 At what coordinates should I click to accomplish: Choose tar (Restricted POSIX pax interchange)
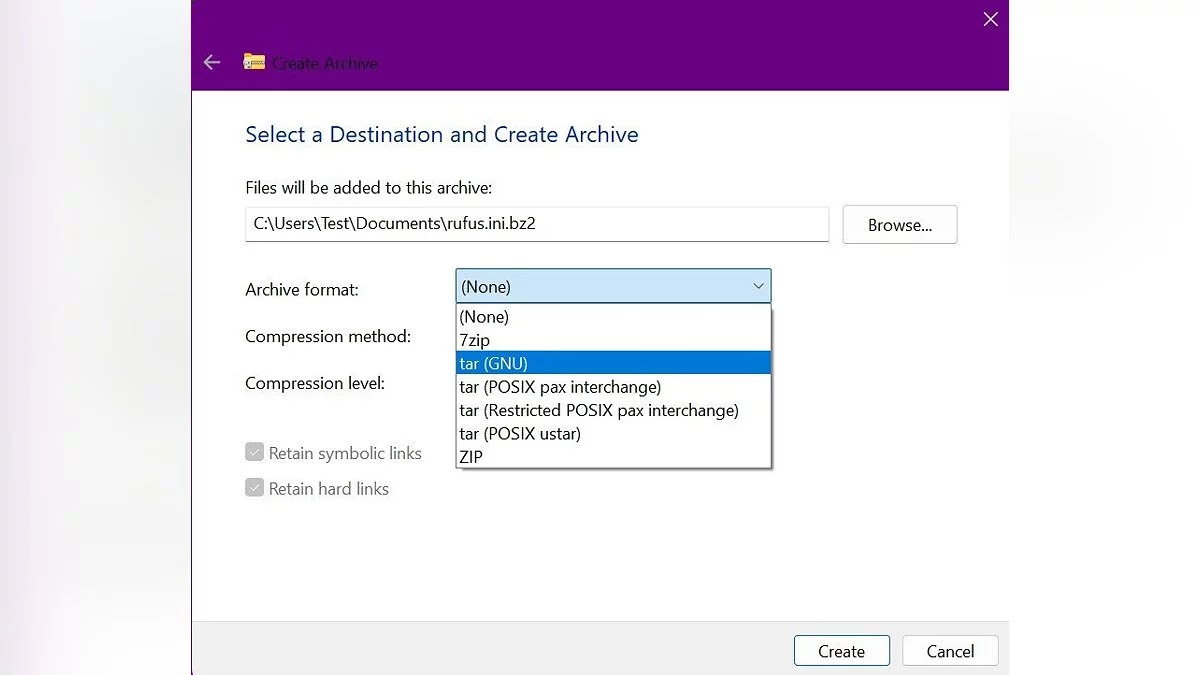pos(598,410)
